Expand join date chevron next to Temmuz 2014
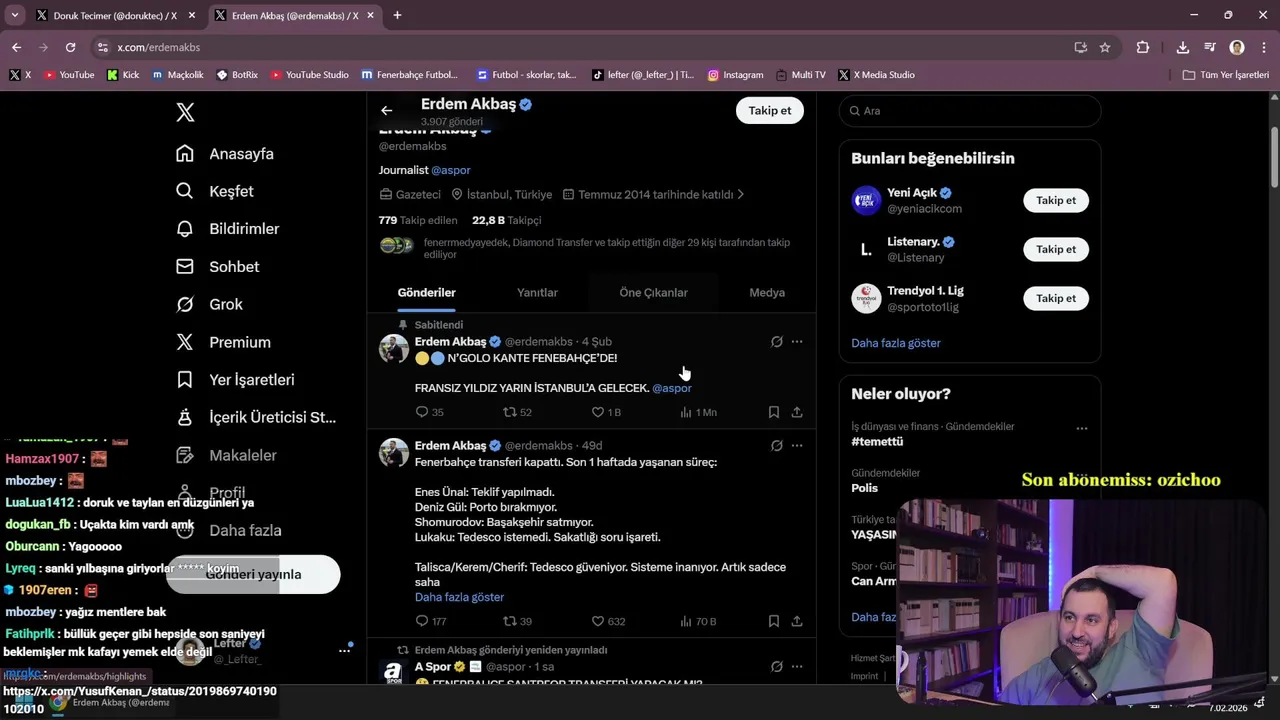 click(x=740, y=195)
